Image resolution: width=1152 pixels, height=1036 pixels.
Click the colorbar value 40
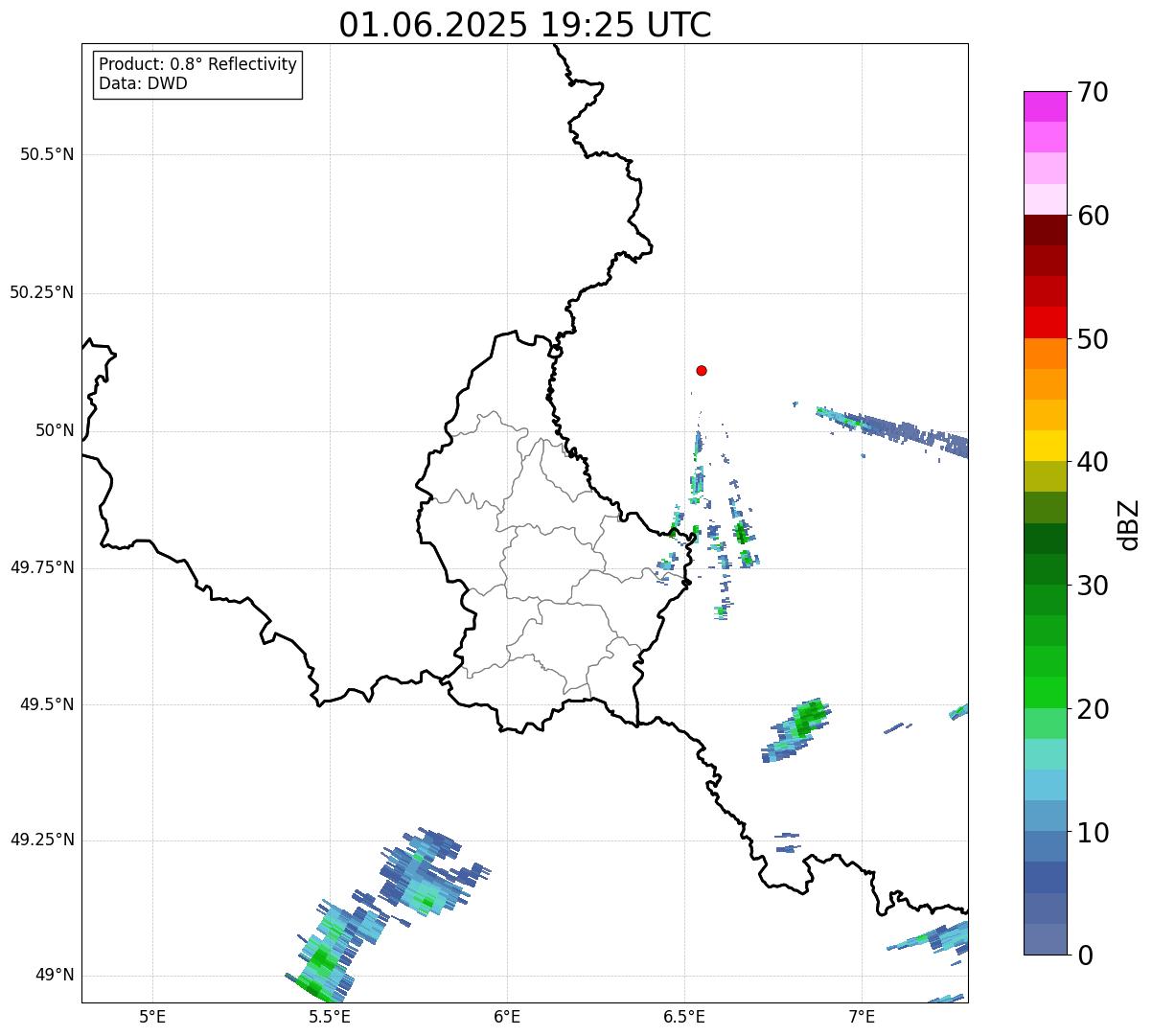pyautogui.click(x=1093, y=462)
